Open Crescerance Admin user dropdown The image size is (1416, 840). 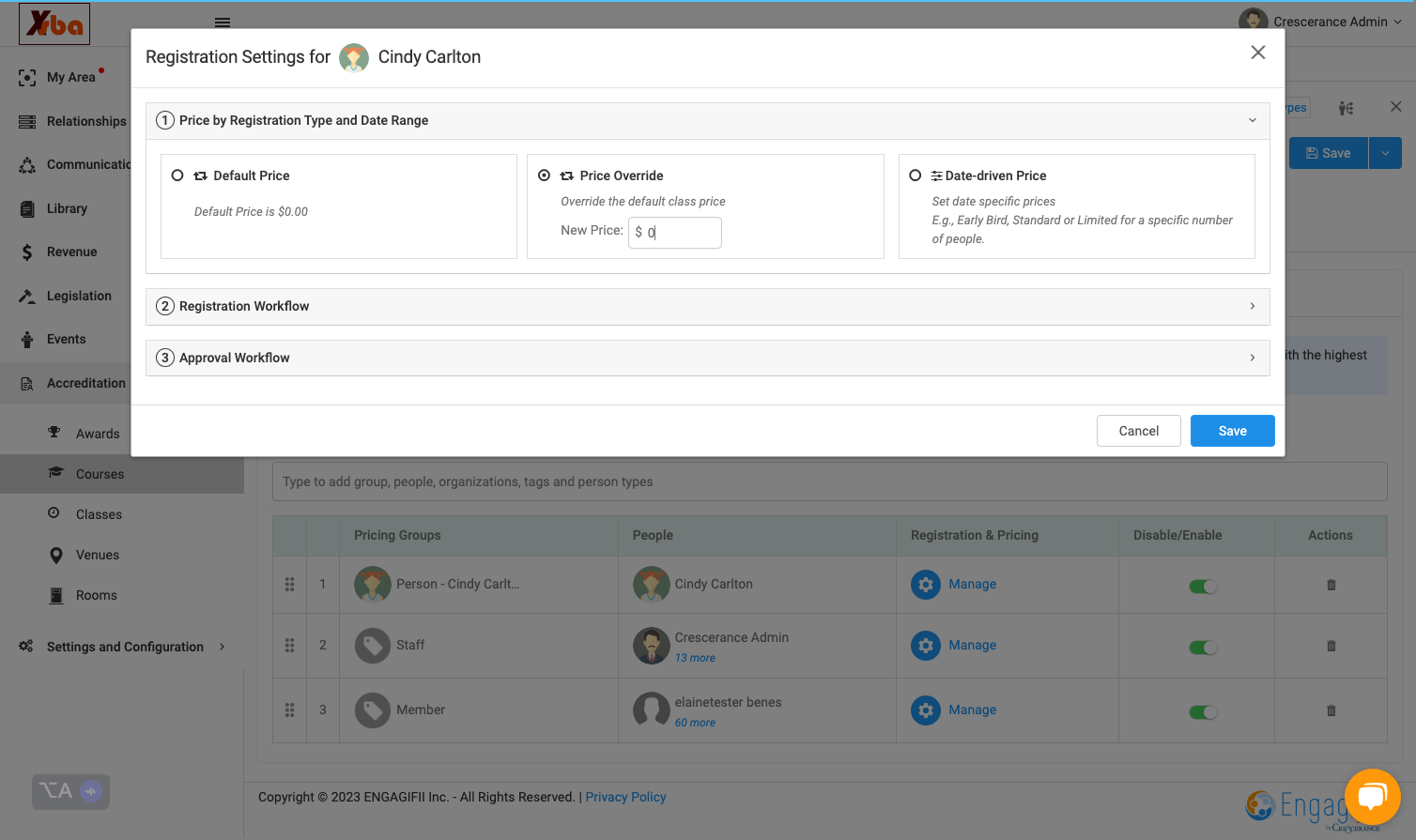pyautogui.click(x=1320, y=22)
